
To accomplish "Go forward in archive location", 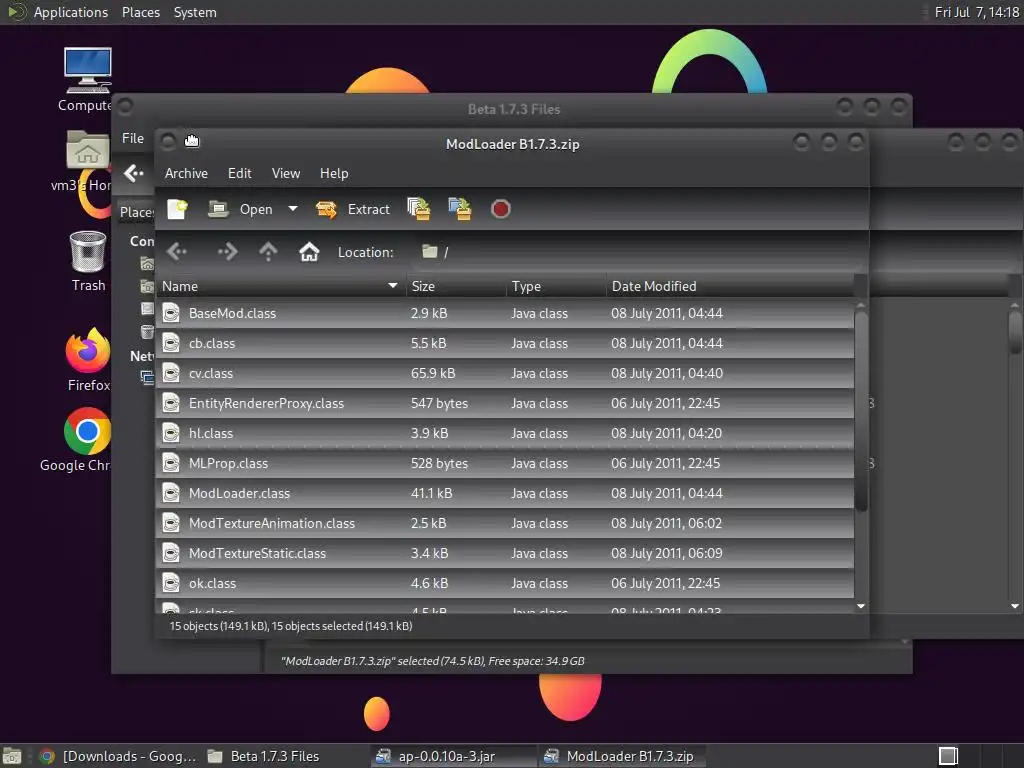I will coord(227,251).
